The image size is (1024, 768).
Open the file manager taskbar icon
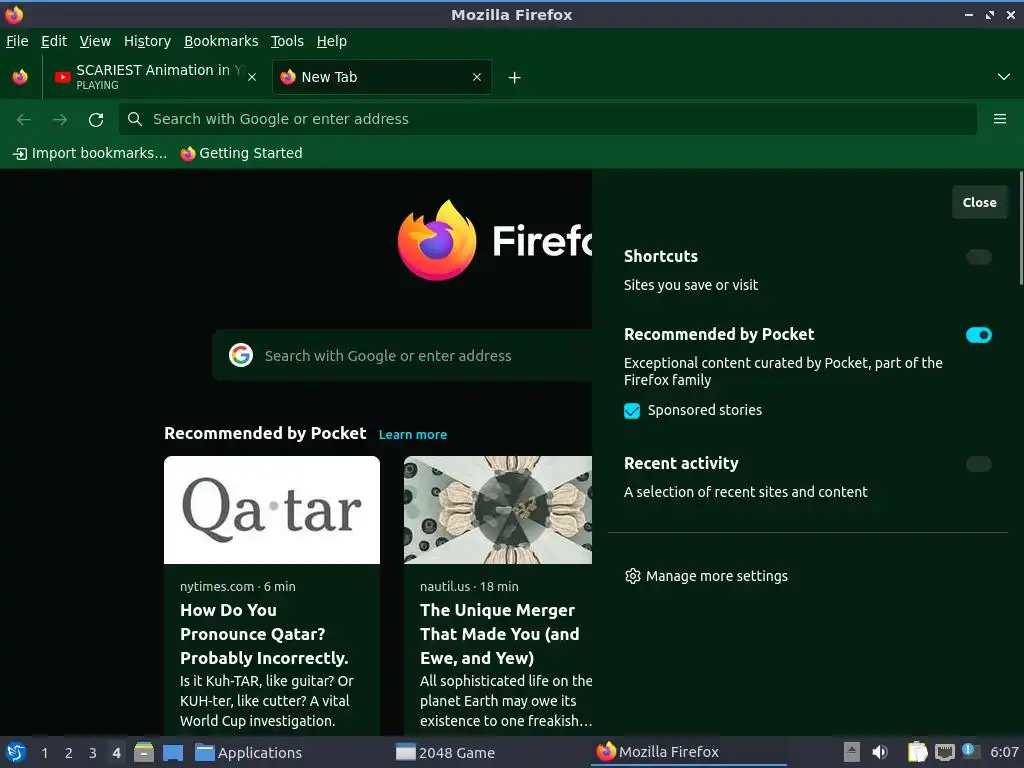pos(144,752)
